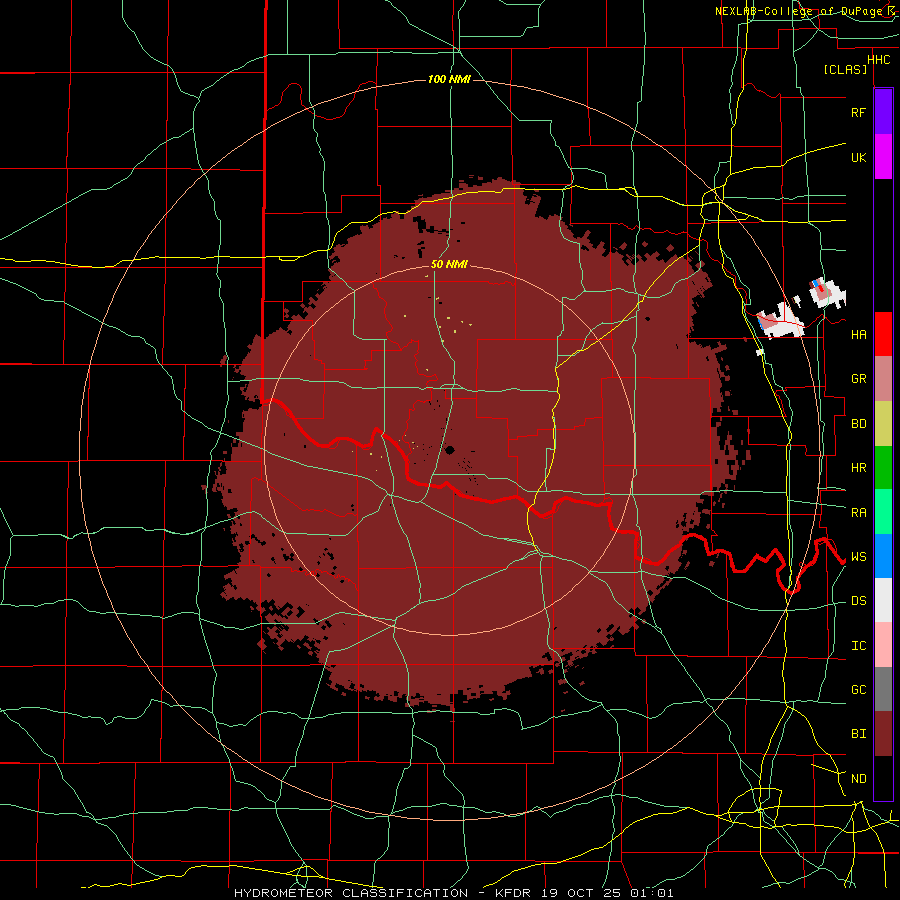
Task: Click the 'HR' legend label
Action: click(x=858, y=468)
